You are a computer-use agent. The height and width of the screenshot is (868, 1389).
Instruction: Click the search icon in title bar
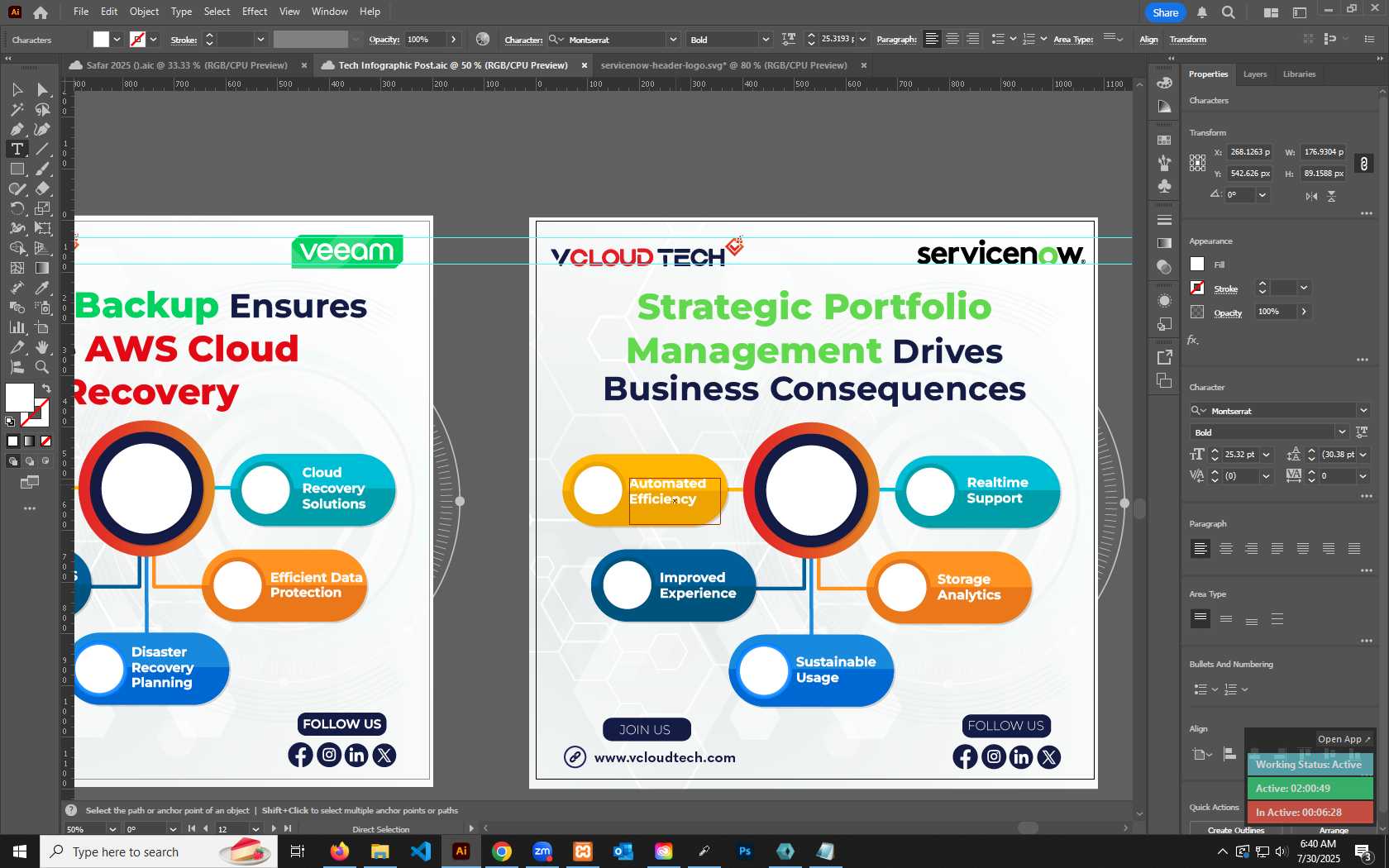(1229, 12)
